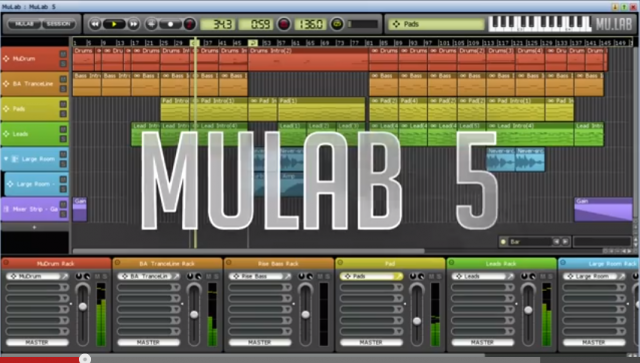Screen dimensions: 640x363
Task: Open the SESSION menu button
Action: (59, 24)
